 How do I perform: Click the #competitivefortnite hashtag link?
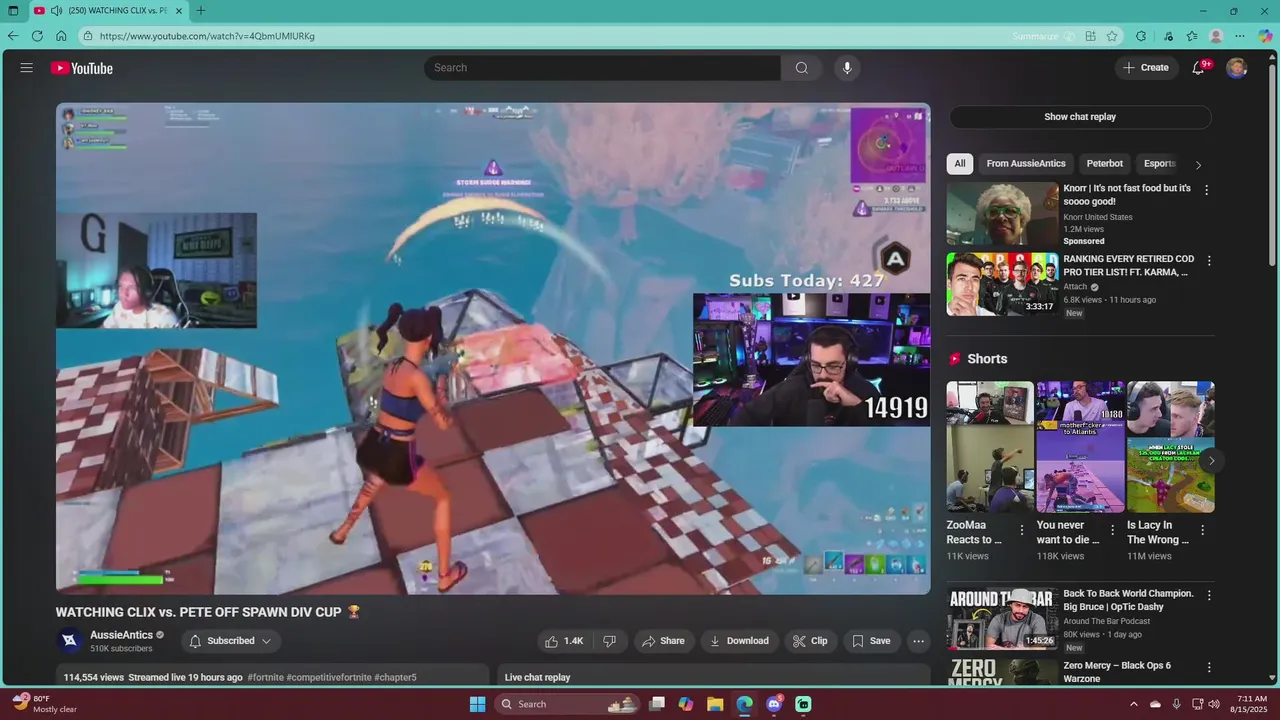coord(329,678)
